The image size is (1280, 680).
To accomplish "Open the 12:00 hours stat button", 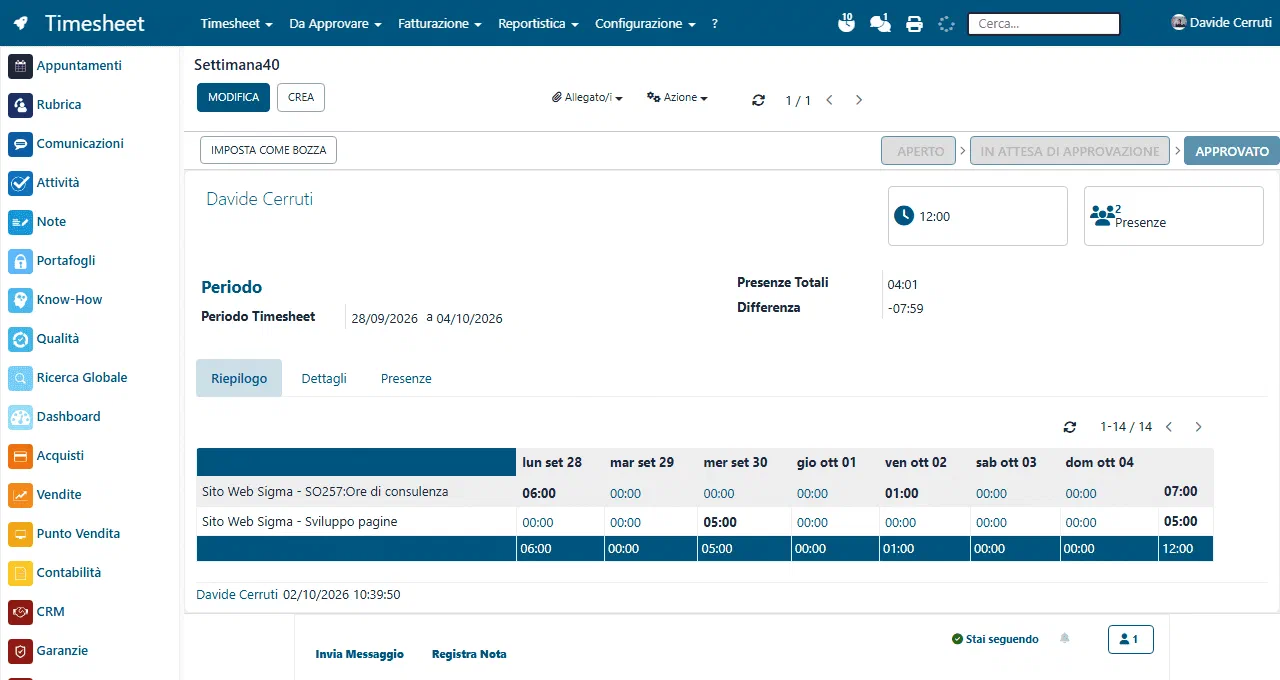I will tap(978, 216).
